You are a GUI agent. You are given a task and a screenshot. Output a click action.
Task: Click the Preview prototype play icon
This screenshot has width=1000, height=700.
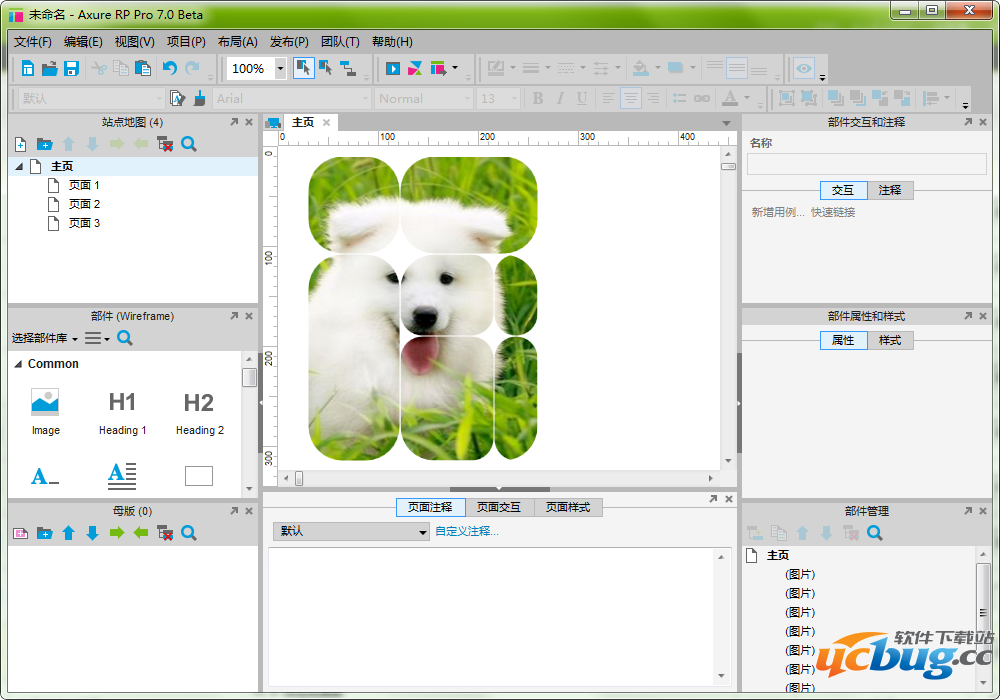393,69
